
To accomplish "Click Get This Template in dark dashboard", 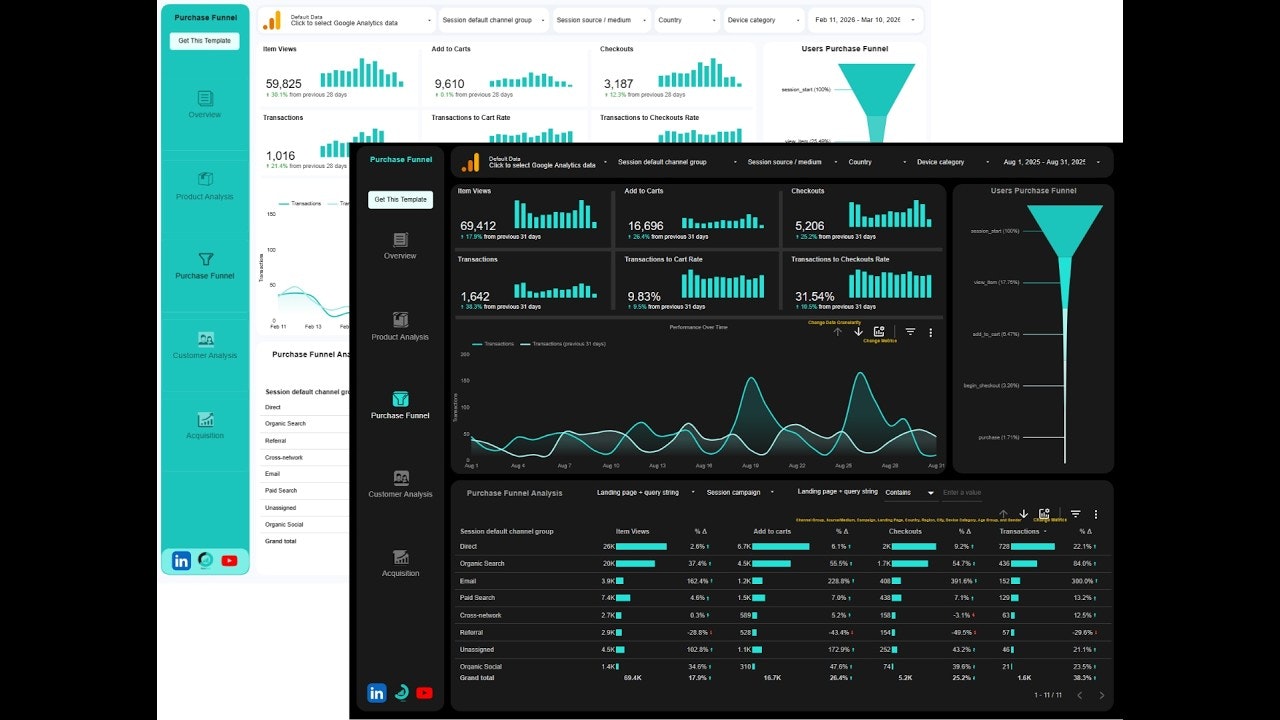I will point(400,199).
